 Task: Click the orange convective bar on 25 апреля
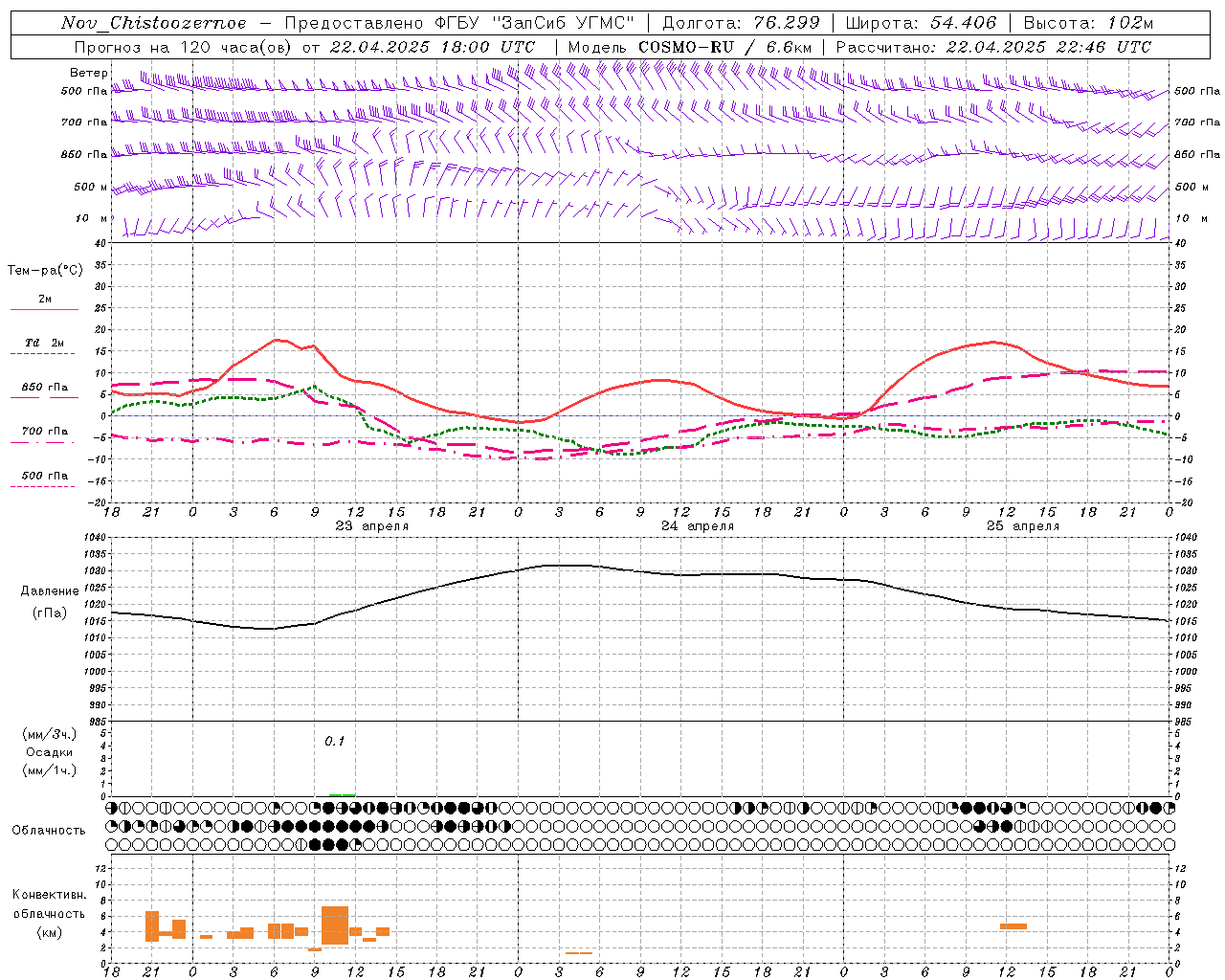1013,926
